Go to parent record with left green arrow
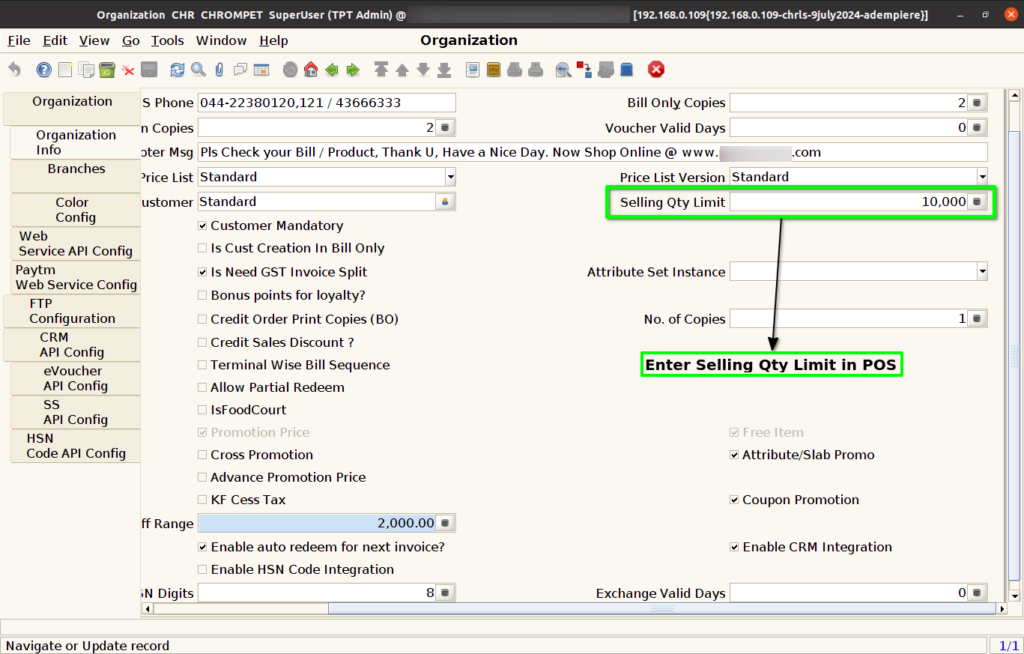Viewport: 1024px width, 654px height. click(x=332, y=69)
